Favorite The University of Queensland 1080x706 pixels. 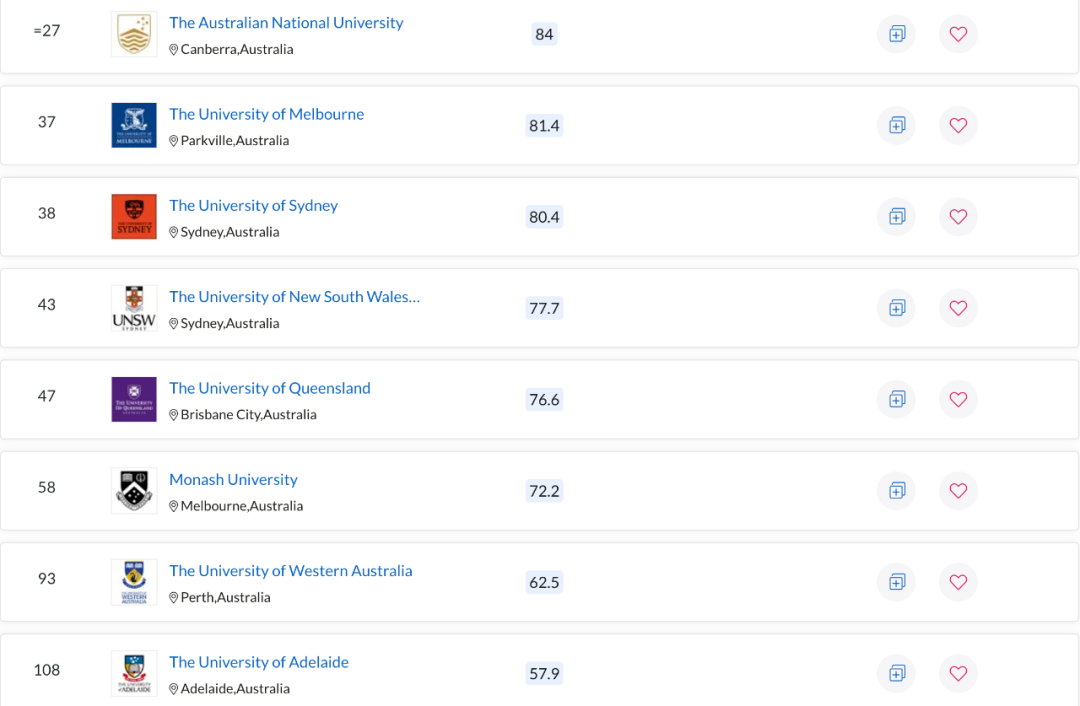tap(958, 399)
